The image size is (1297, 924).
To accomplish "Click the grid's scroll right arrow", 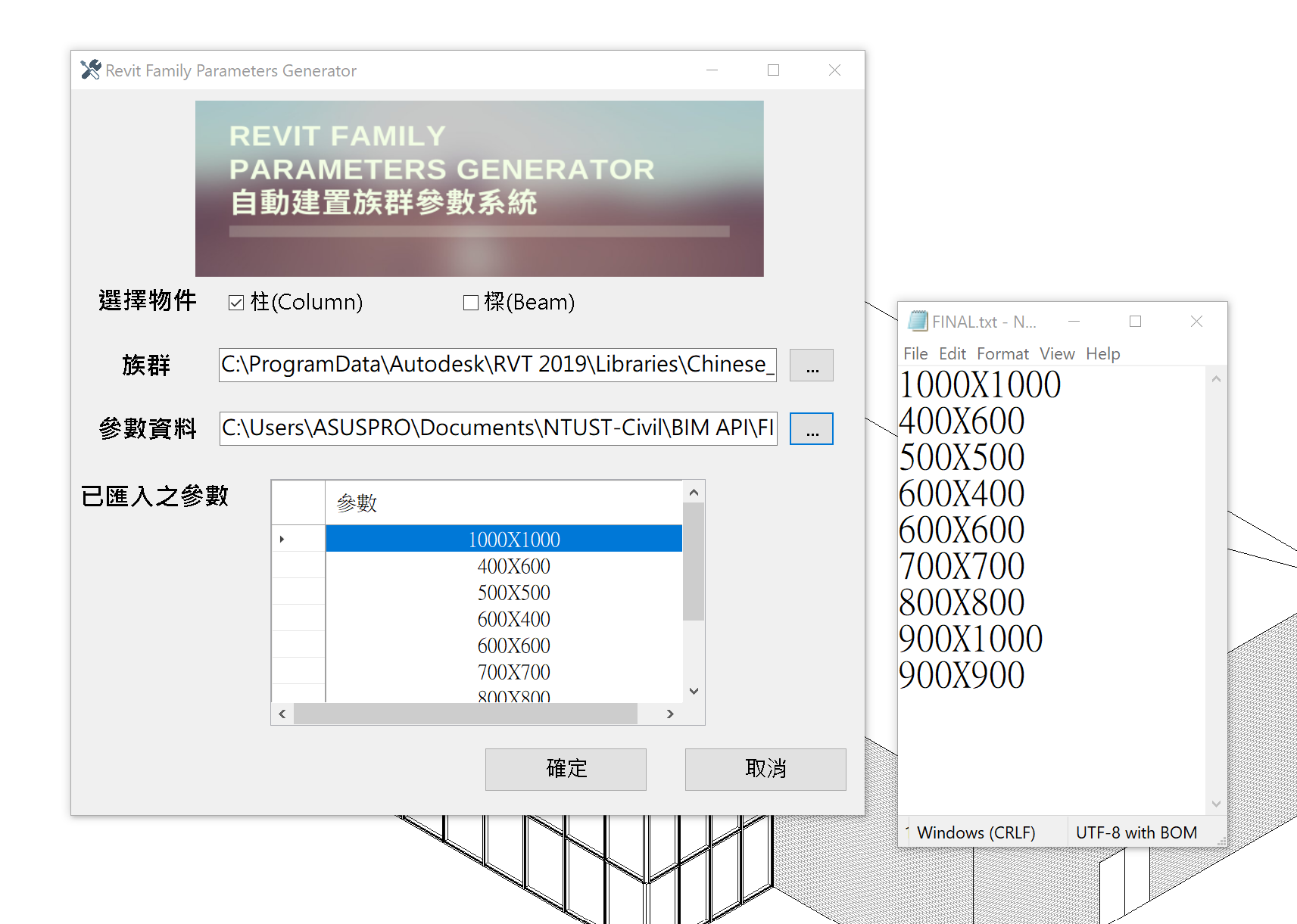I will 670,714.
